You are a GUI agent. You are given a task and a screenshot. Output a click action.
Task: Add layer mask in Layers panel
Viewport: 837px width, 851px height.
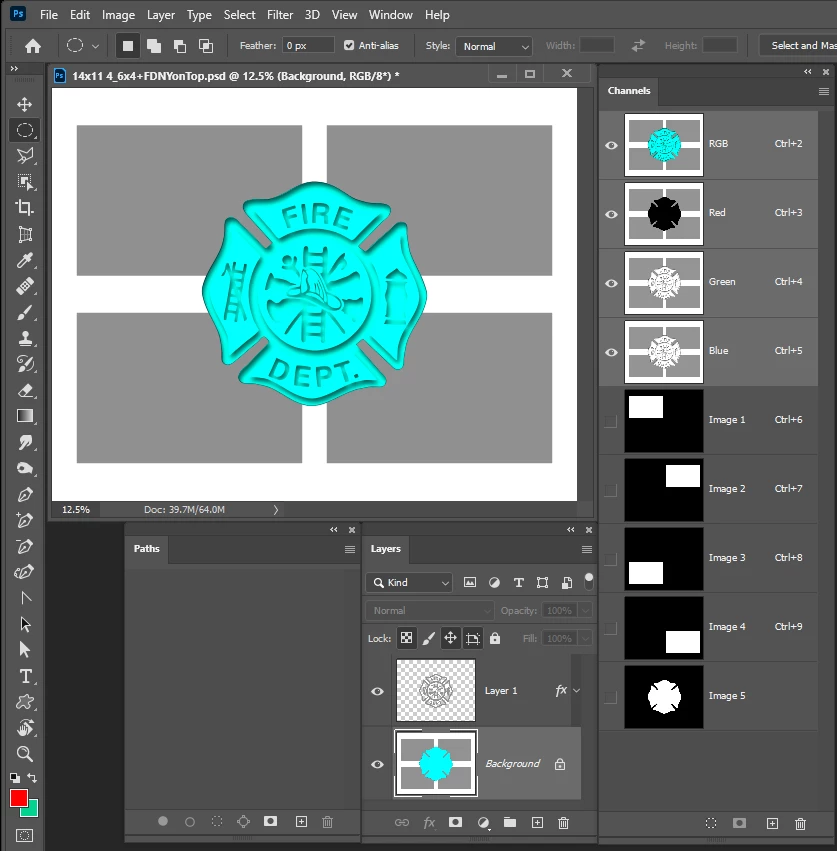click(x=455, y=822)
